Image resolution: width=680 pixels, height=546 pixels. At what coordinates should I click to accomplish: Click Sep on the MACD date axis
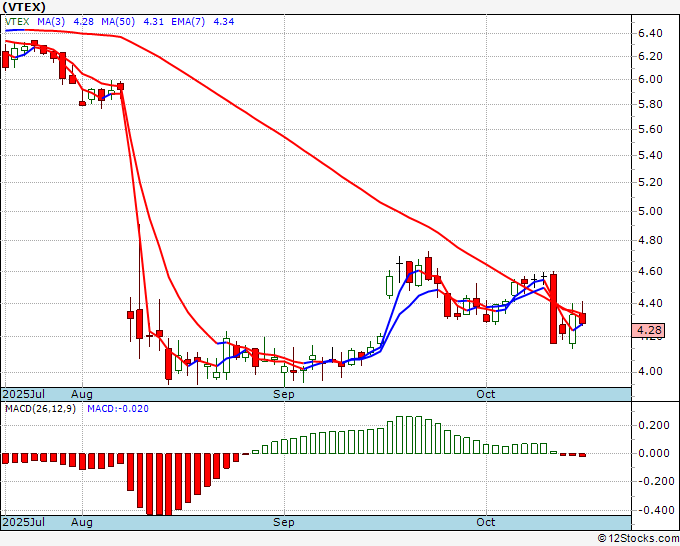click(284, 522)
